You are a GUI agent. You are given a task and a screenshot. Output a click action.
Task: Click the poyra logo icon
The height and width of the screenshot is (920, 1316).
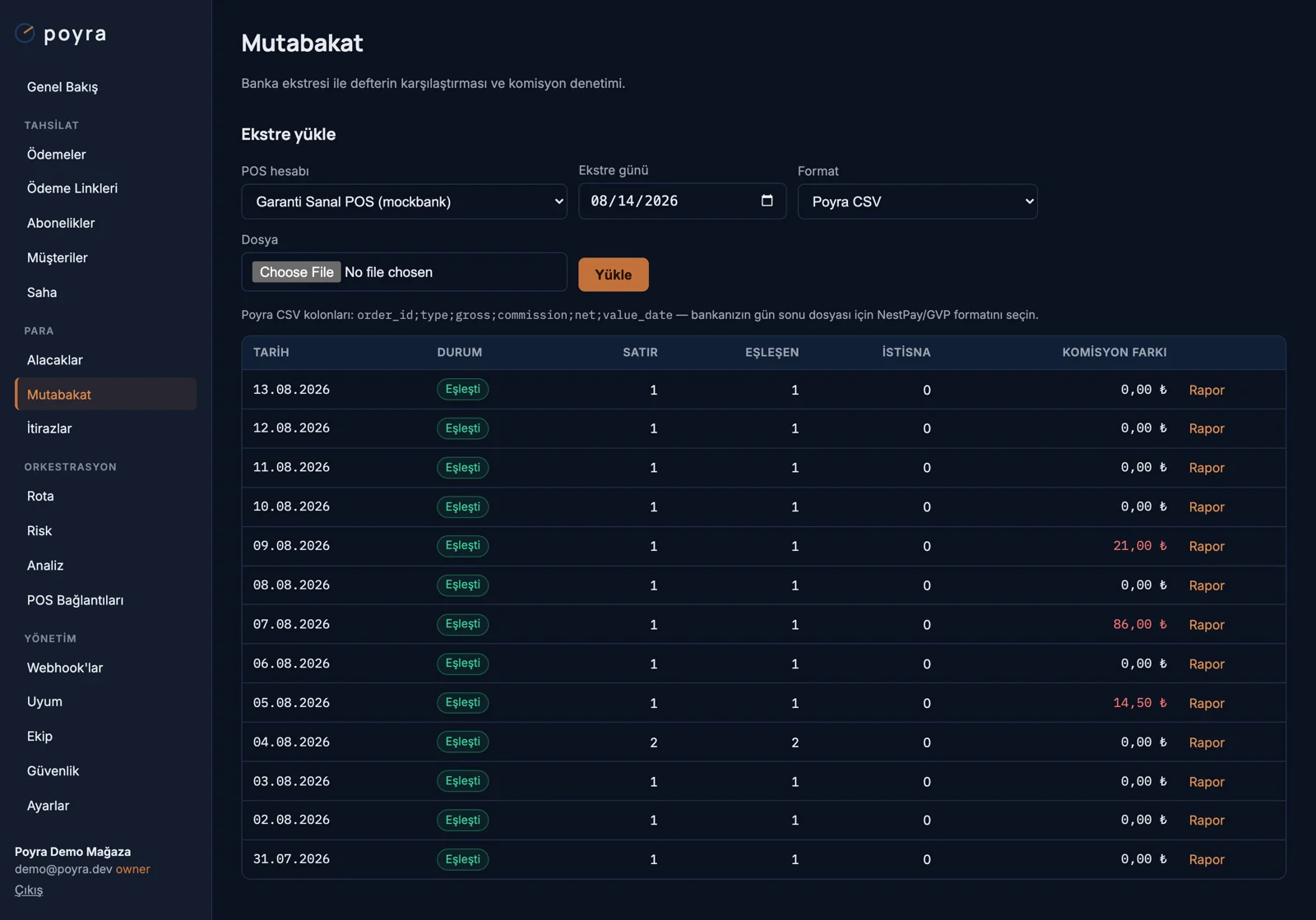[x=25, y=33]
